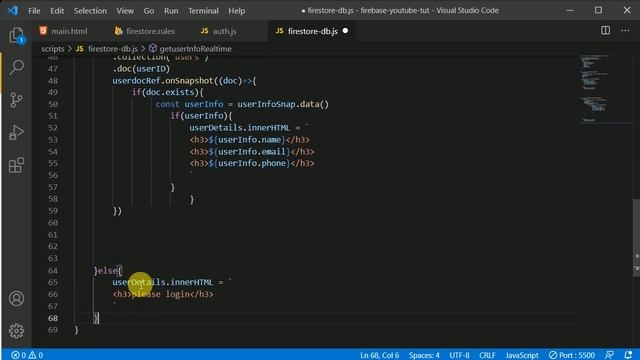Open Terminal menu
Image resolution: width=640 pixels, height=360 pixels.
(203, 11)
